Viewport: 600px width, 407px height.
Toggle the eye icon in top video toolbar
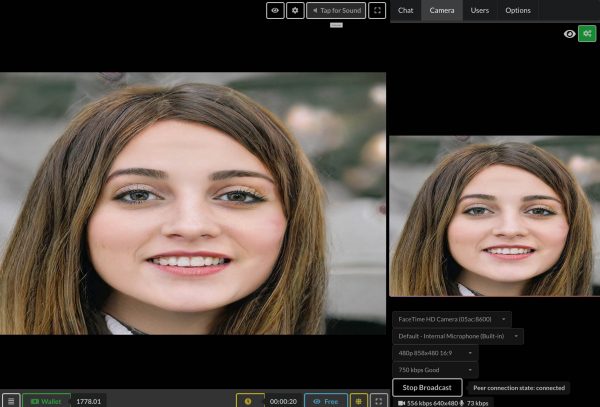pos(275,10)
